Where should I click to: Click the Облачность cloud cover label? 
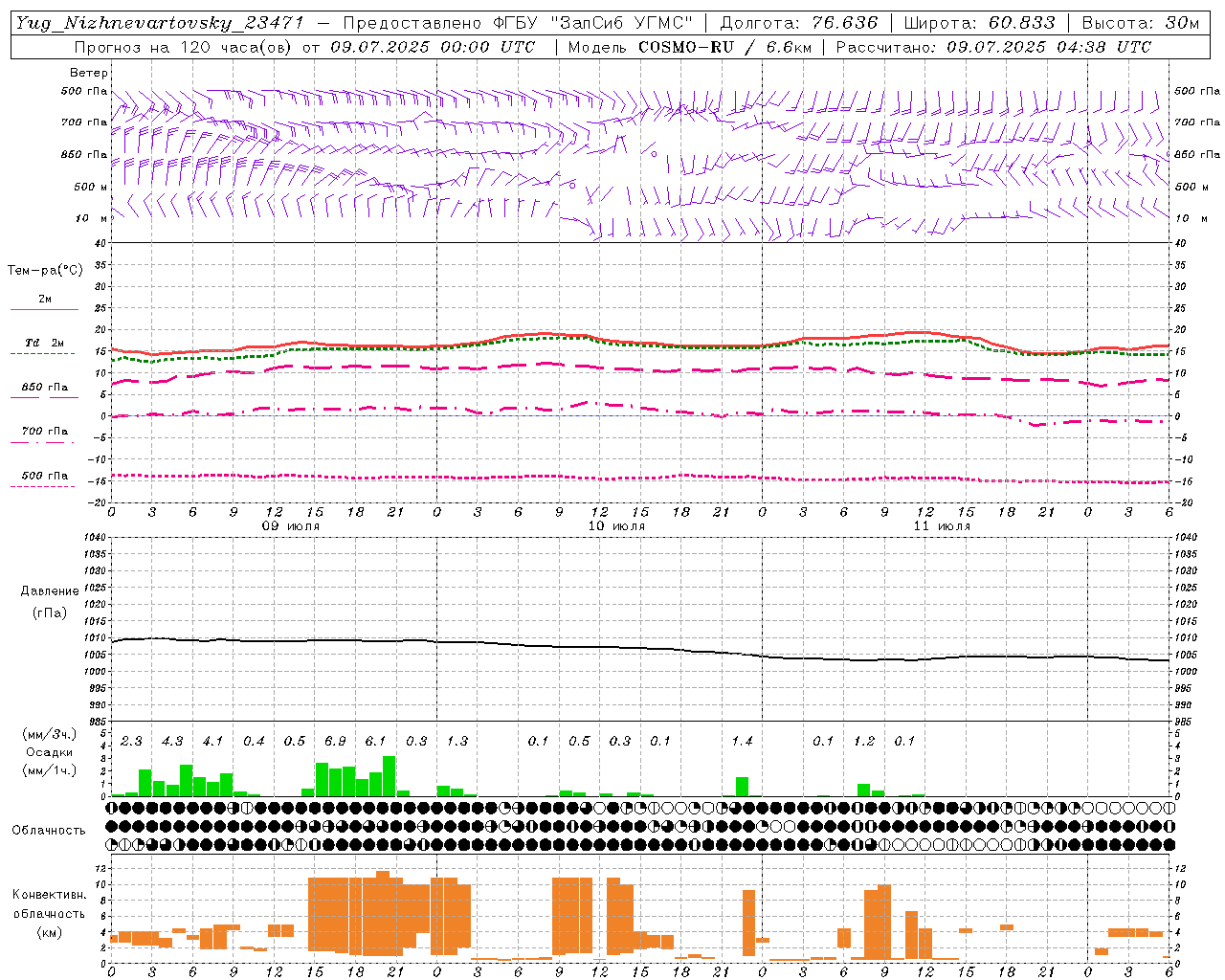pyautogui.click(x=49, y=830)
